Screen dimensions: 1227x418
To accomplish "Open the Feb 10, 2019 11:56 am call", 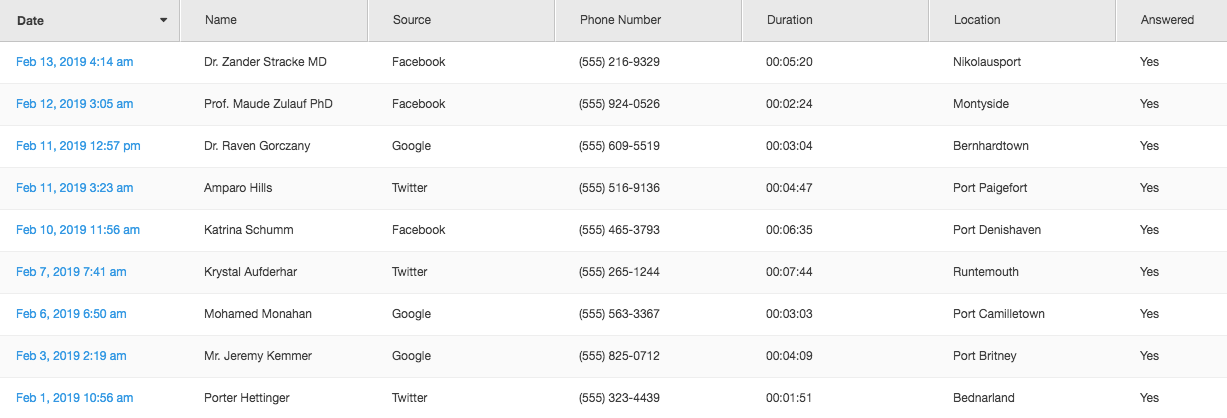I will (x=76, y=230).
